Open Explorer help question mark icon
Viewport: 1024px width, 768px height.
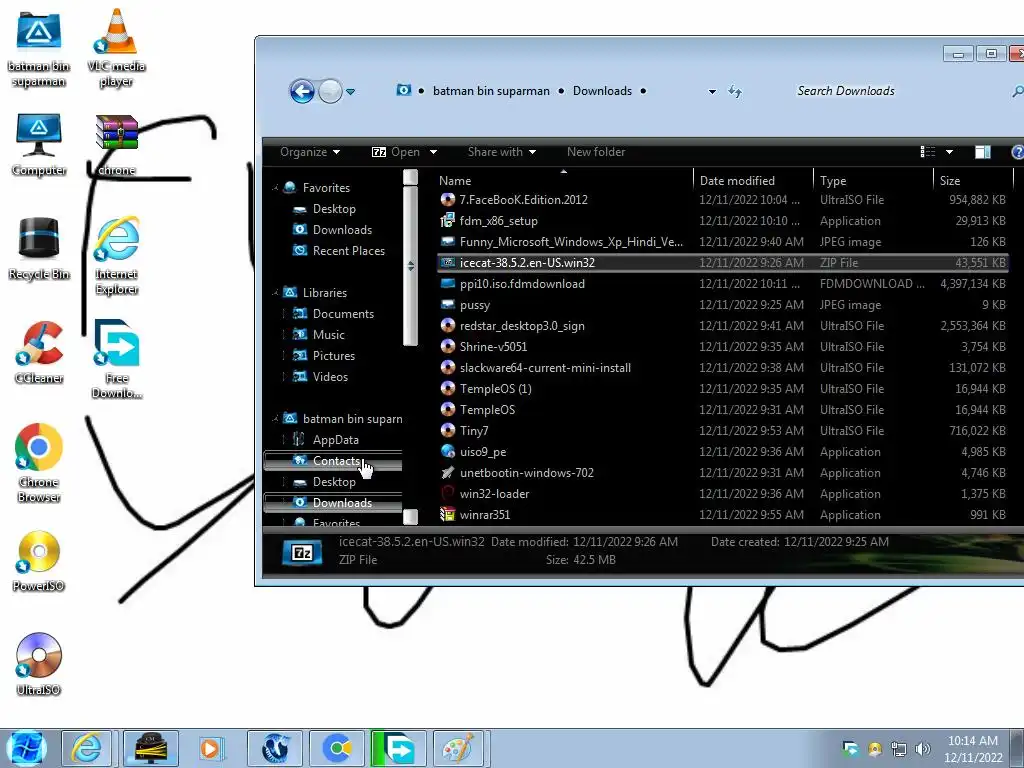1017,152
